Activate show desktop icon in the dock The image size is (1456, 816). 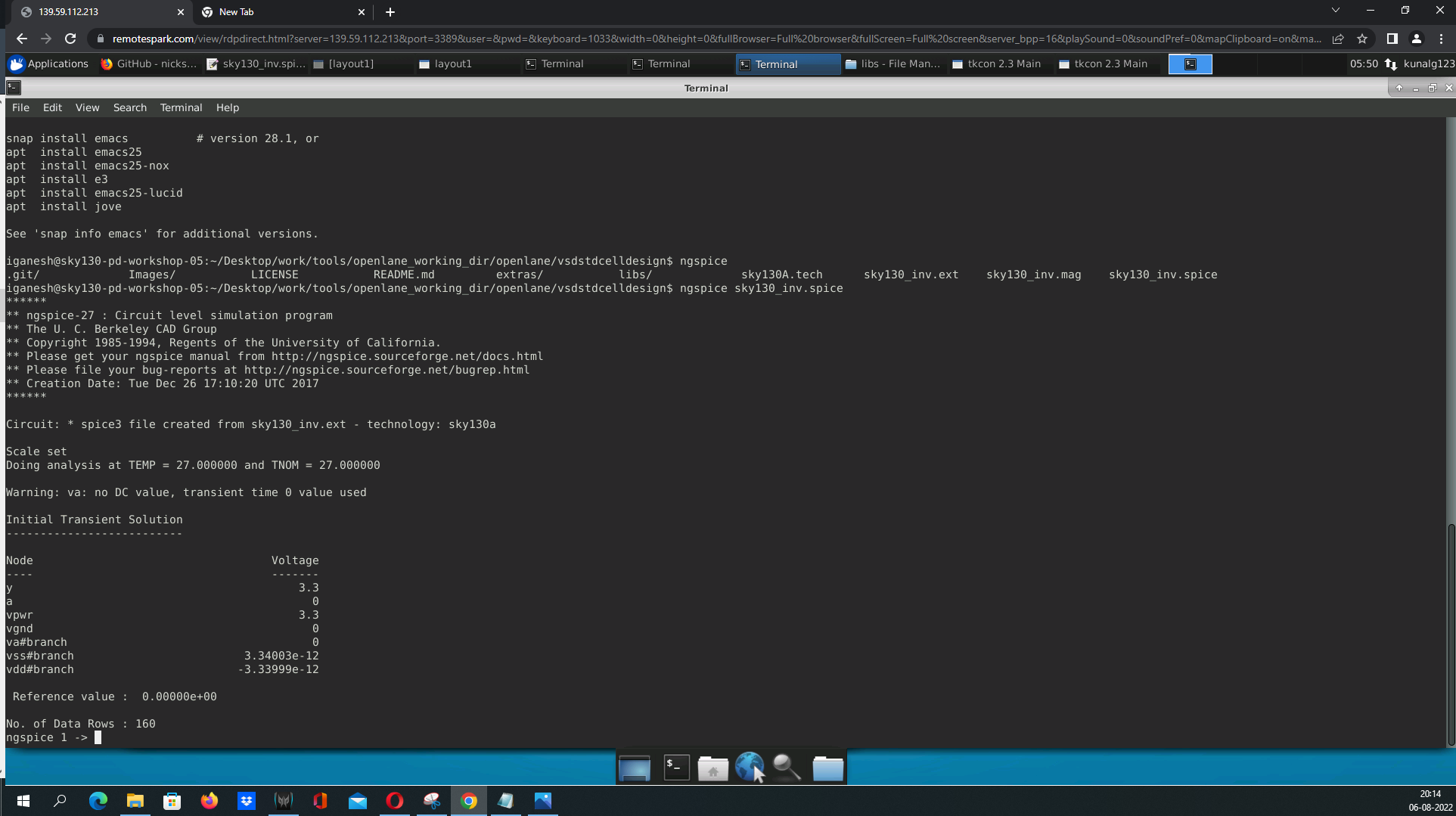pos(634,767)
